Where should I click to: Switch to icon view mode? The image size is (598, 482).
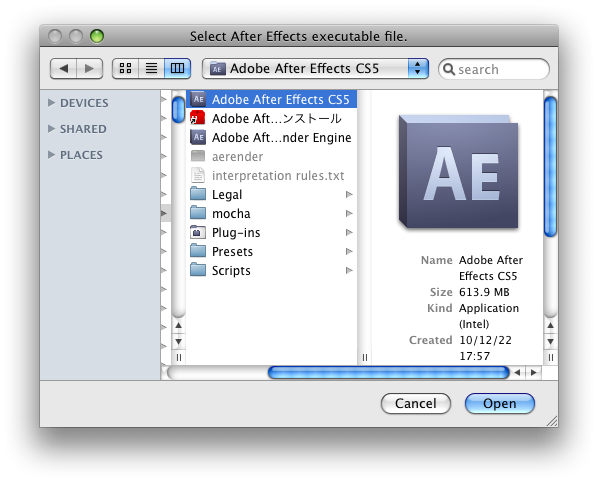click(x=125, y=69)
